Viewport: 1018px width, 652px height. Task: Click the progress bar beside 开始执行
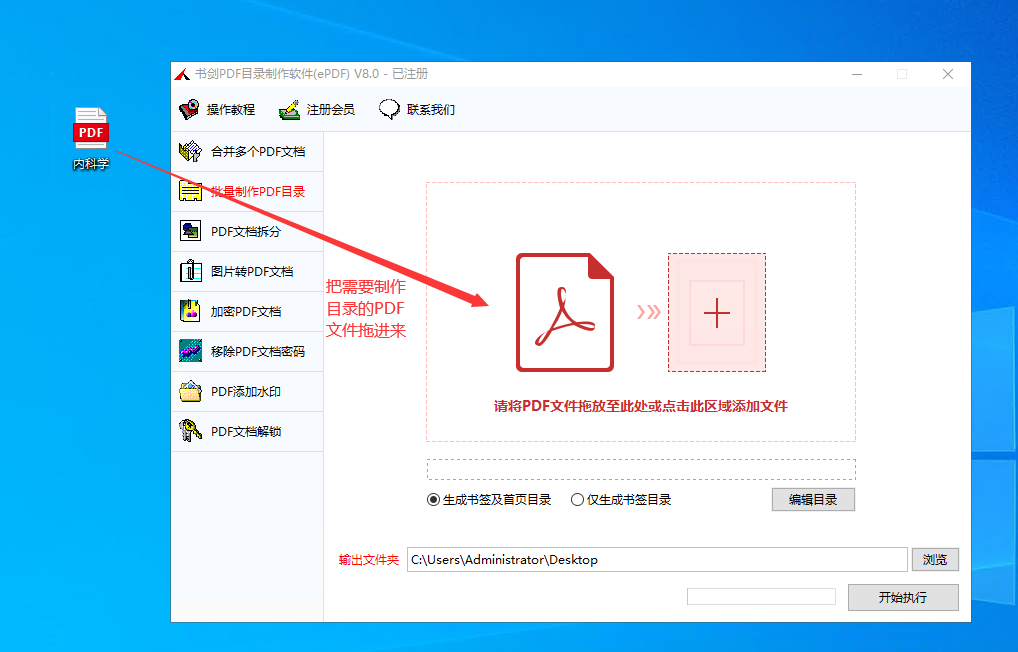pos(761,596)
